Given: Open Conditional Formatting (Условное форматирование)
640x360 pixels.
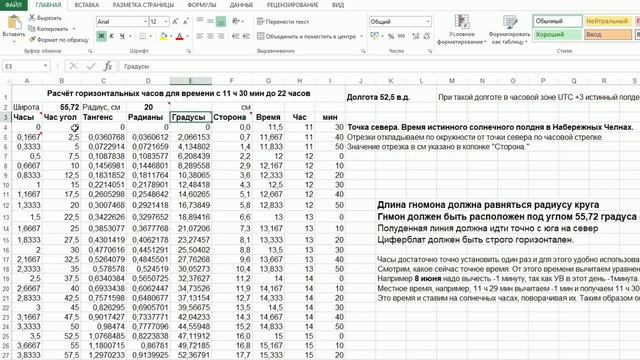Looking at the screenshot, I should pos(462,29).
